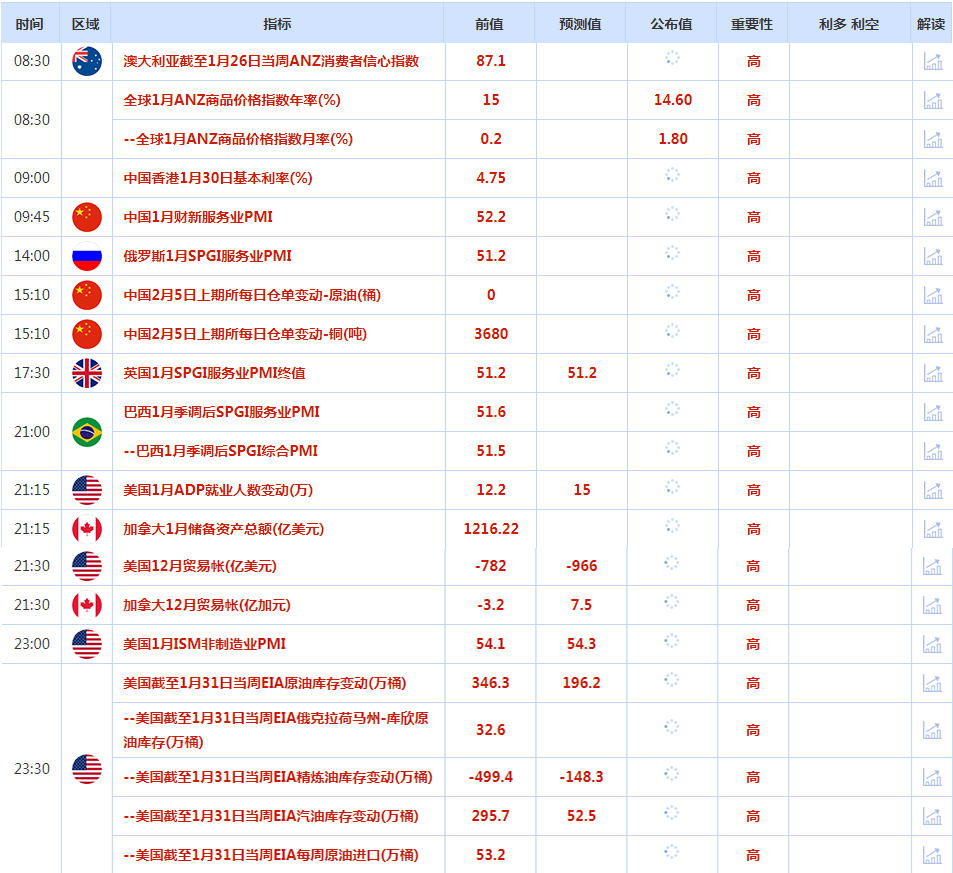Select the 09:45 time cell

pyautogui.click(x=32, y=216)
